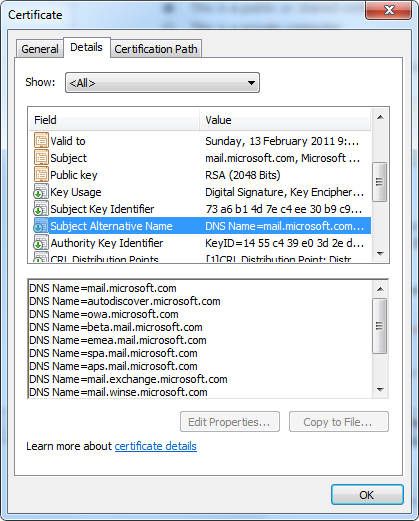Click the value pane scroll up arrow
Image resolution: width=419 pixels, height=521 pixels.
click(x=380, y=289)
